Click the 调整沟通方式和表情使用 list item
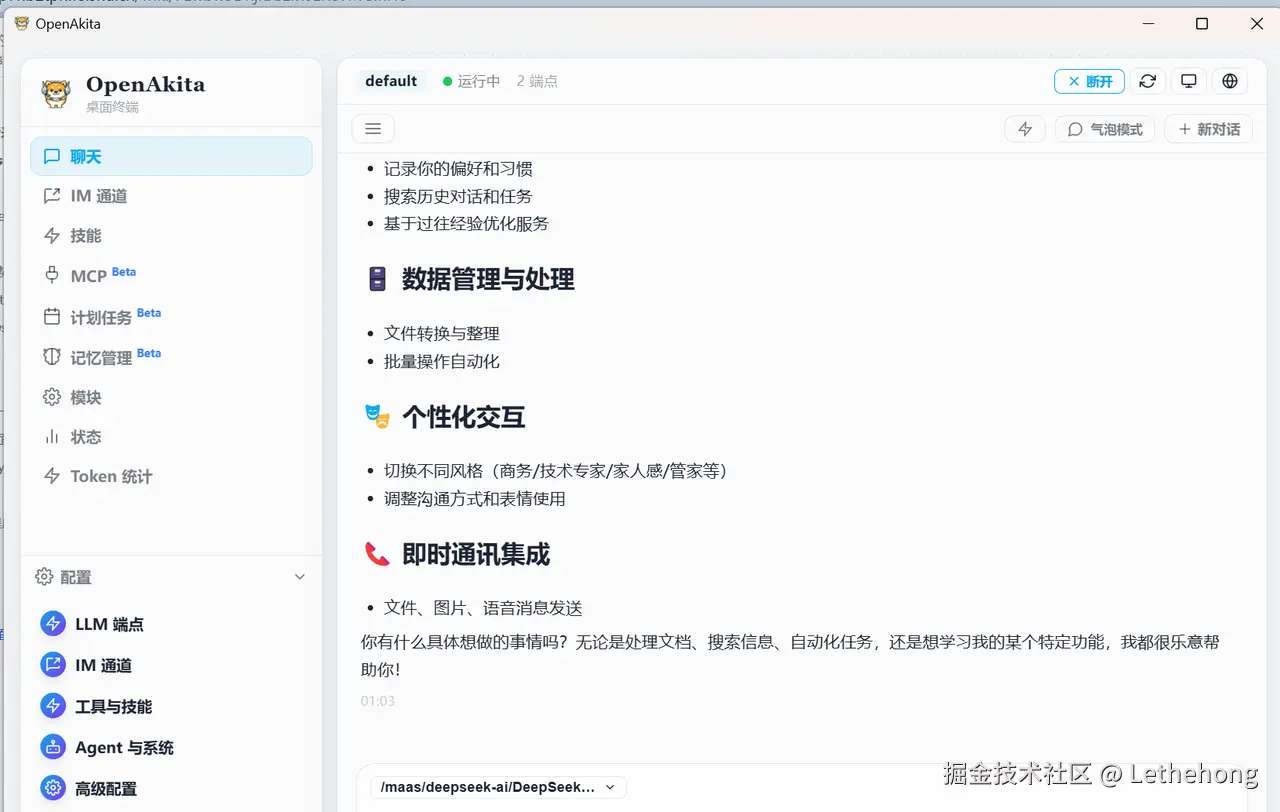This screenshot has width=1280, height=812. [x=475, y=498]
